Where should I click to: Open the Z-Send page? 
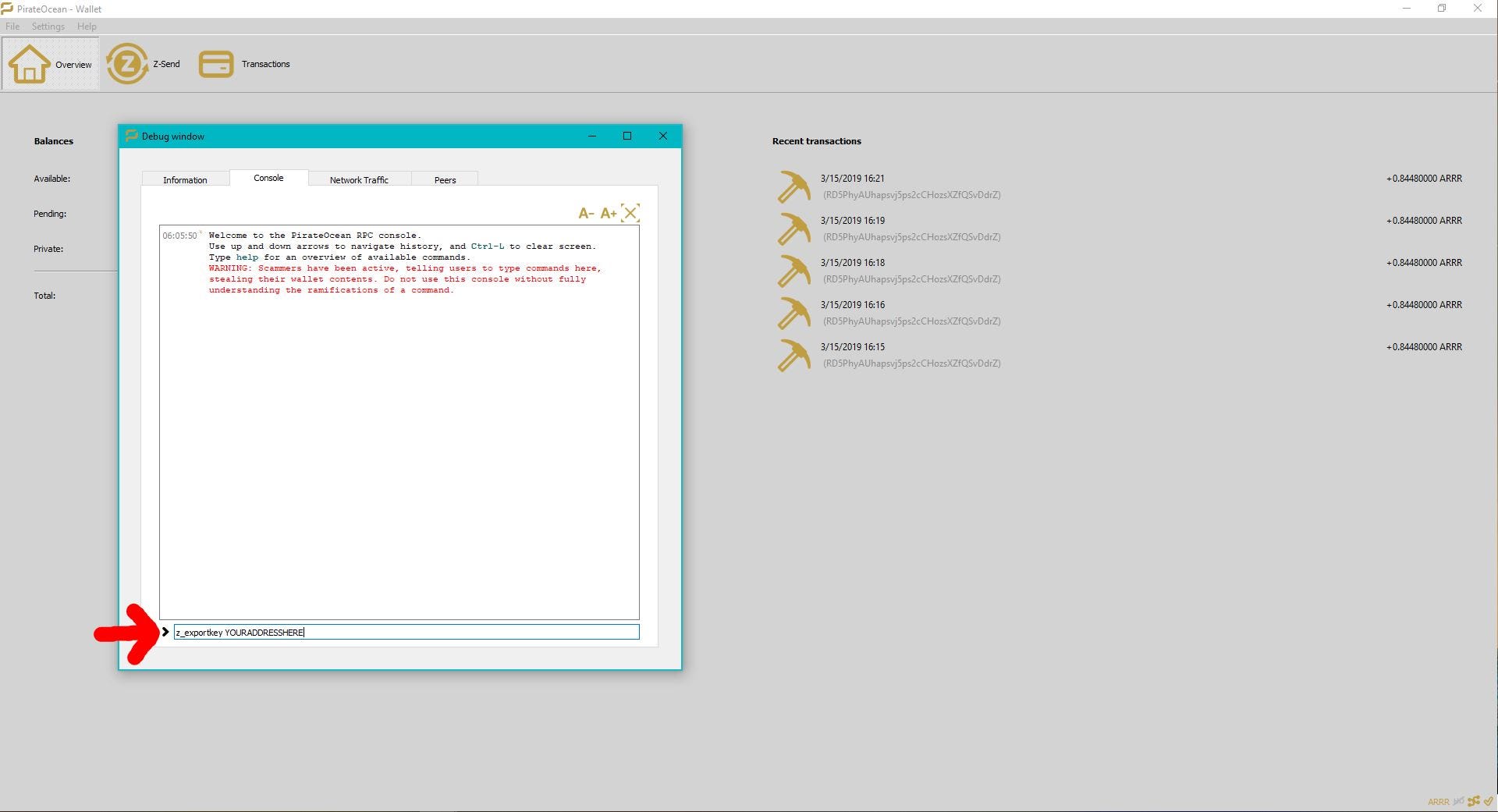144,64
